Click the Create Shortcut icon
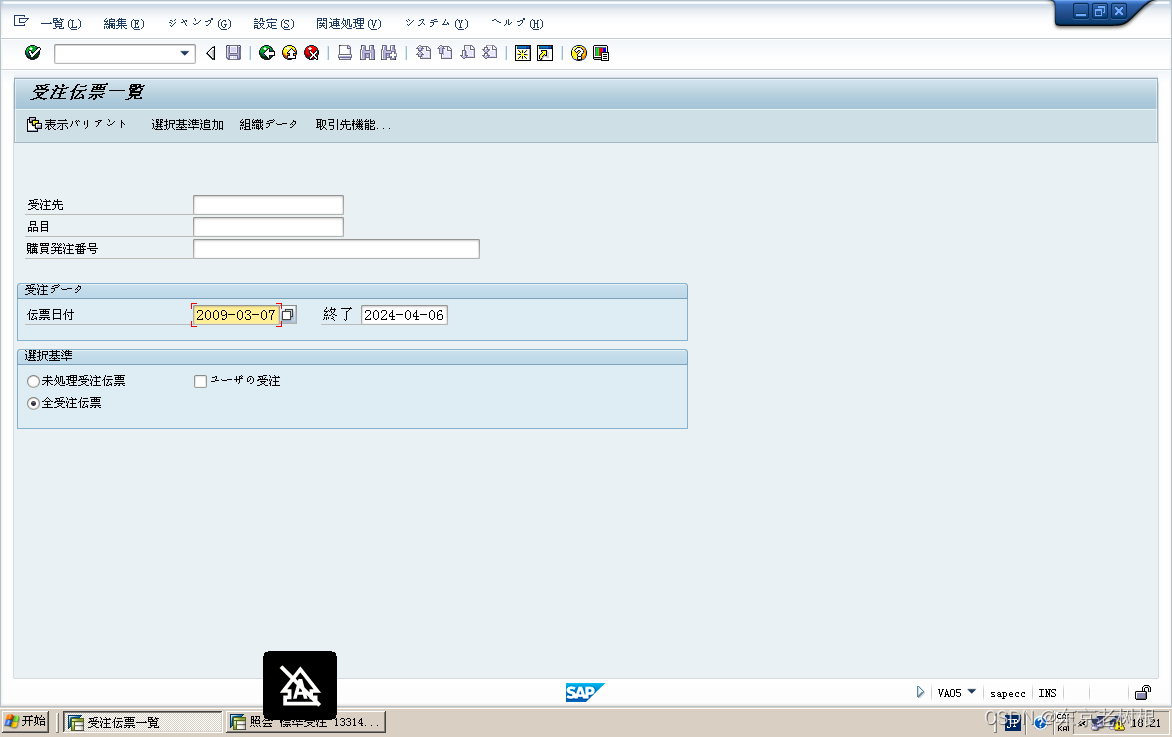Image resolution: width=1172 pixels, height=737 pixels. click(545, 53)
